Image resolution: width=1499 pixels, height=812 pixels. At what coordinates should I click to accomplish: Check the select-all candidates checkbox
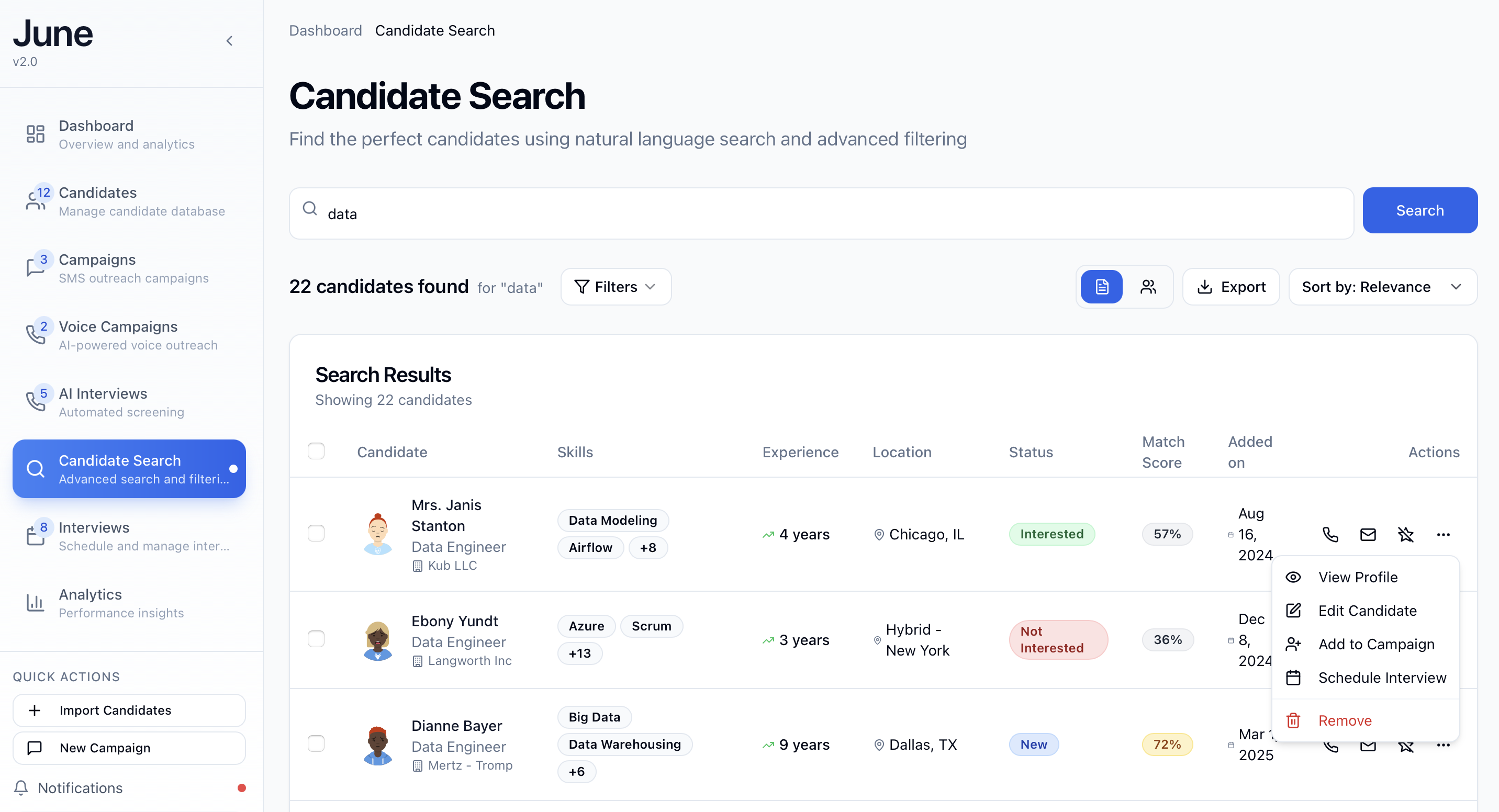(316, 451)
